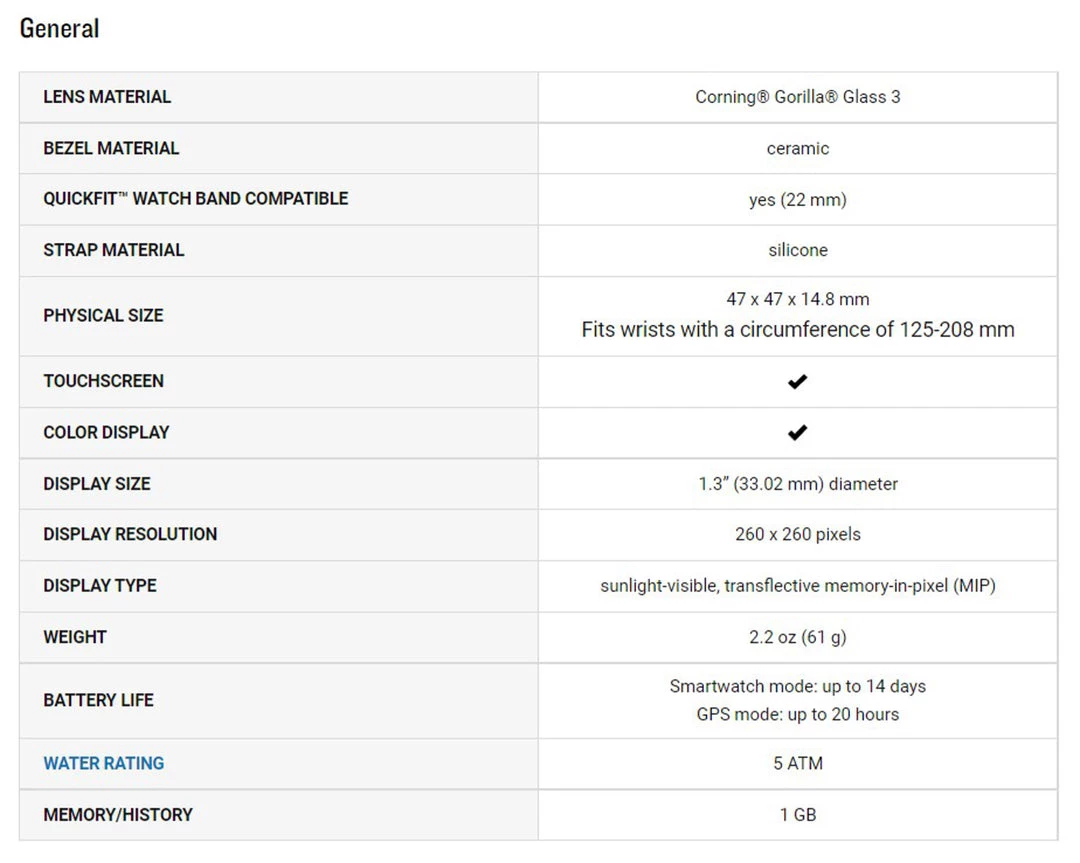
Task: Click the 47 x 47 x 14.8 mm text
Action: click(x=797, y=299)
